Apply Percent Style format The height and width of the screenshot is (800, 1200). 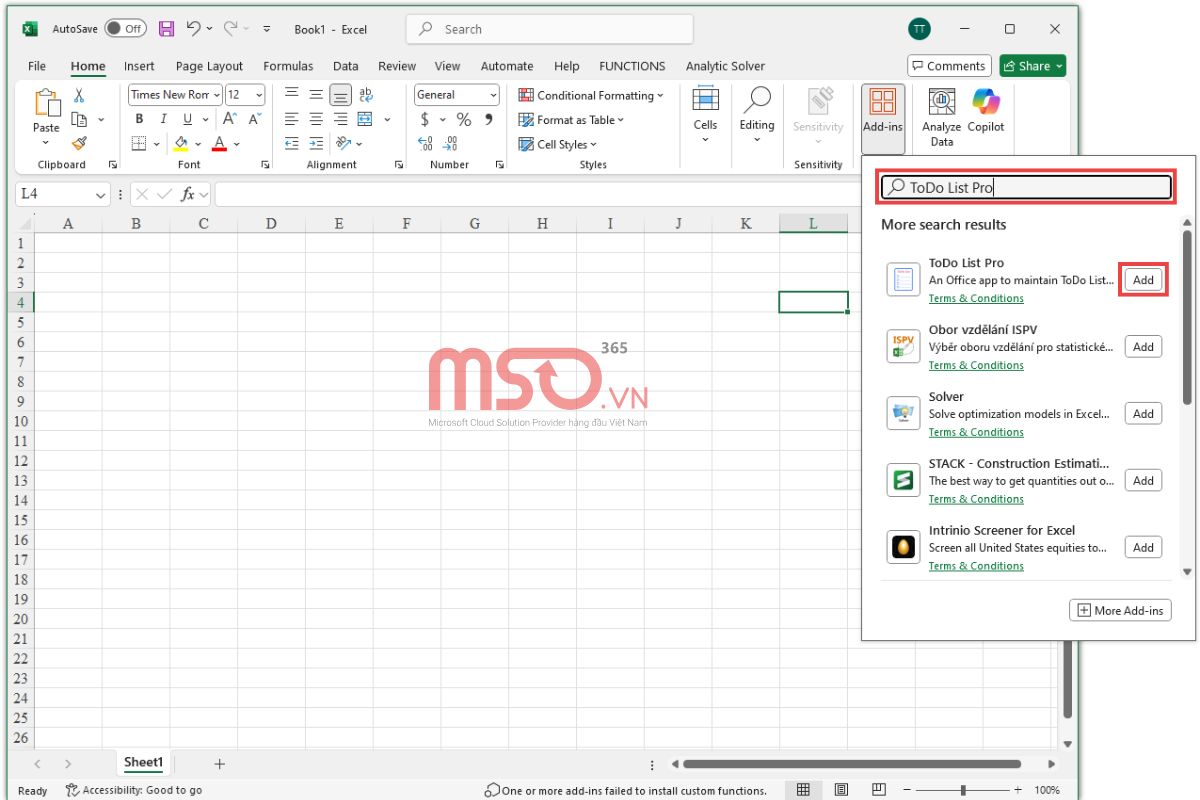[464, 119]
